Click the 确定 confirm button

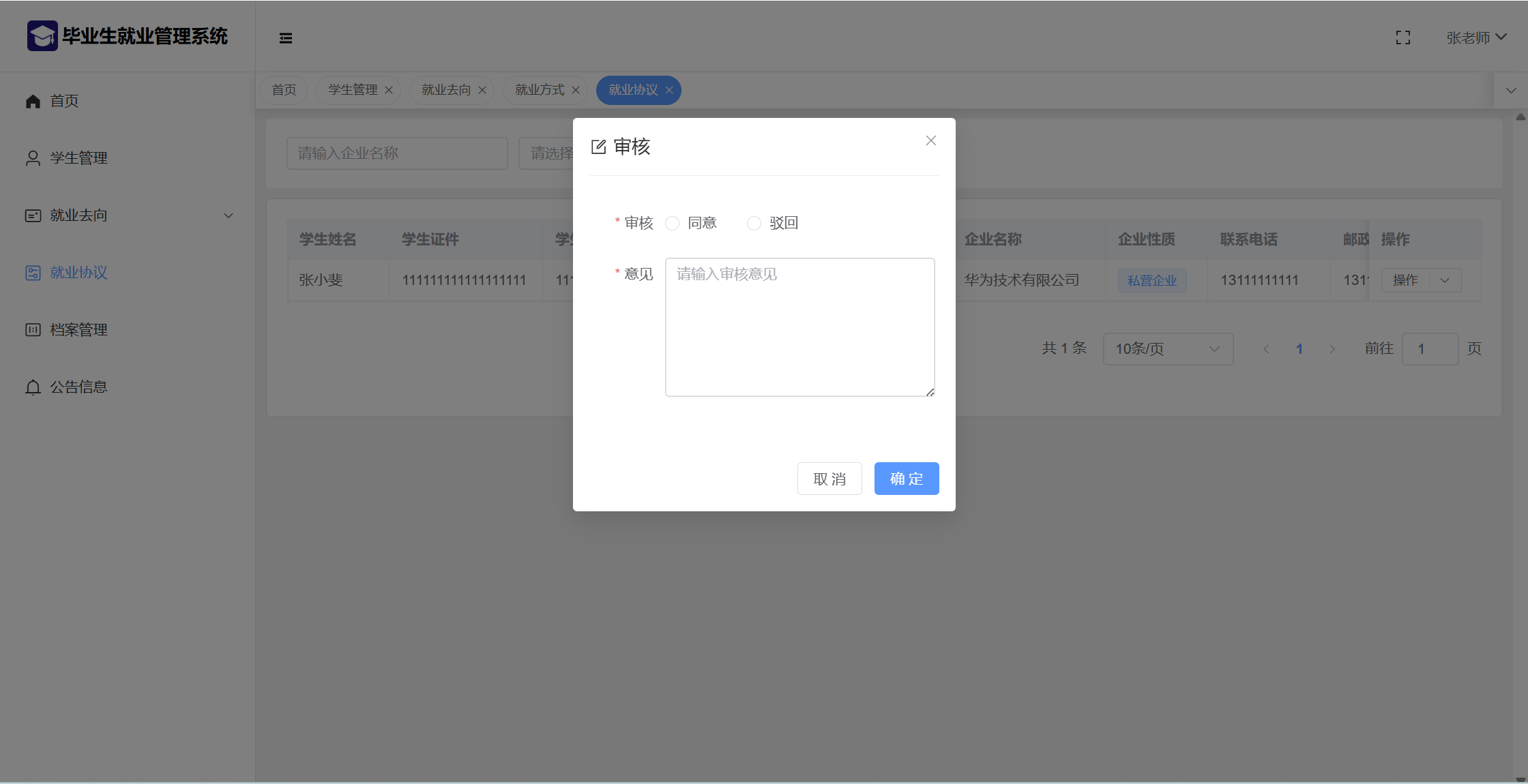(x=906, y=479)
